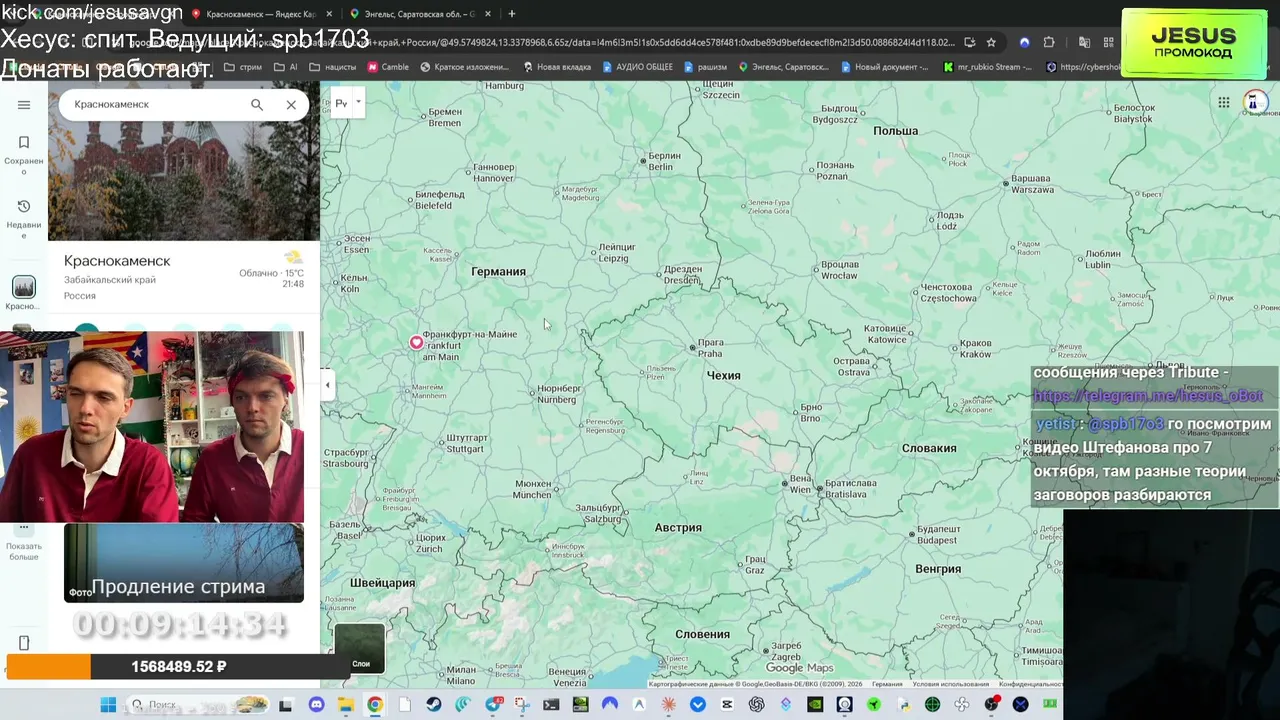Open the стрим bookmarks folder
This screenshot has height=720, width=1280.
click(x=243, y=67)
